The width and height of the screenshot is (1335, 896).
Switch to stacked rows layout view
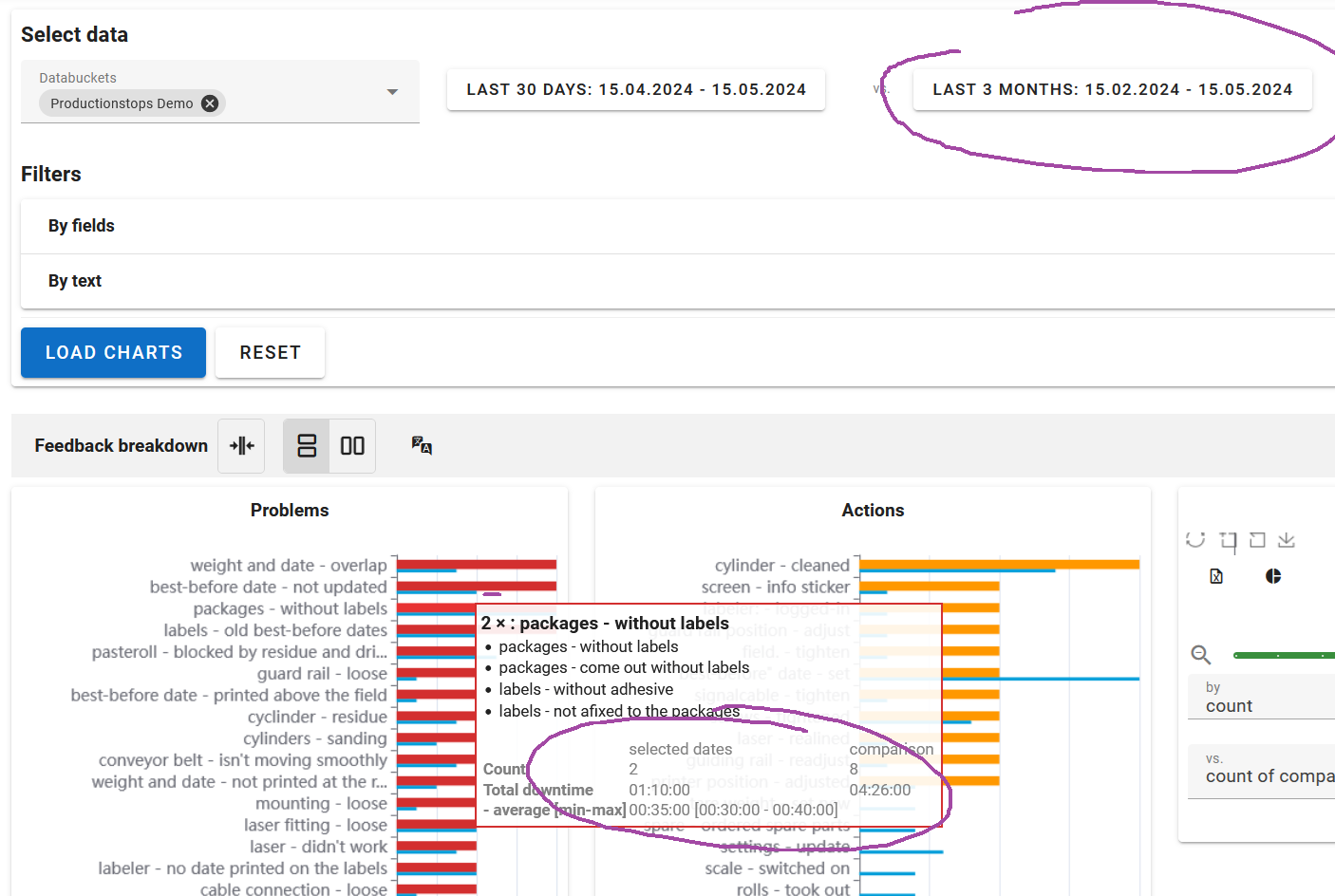point(307,445)
